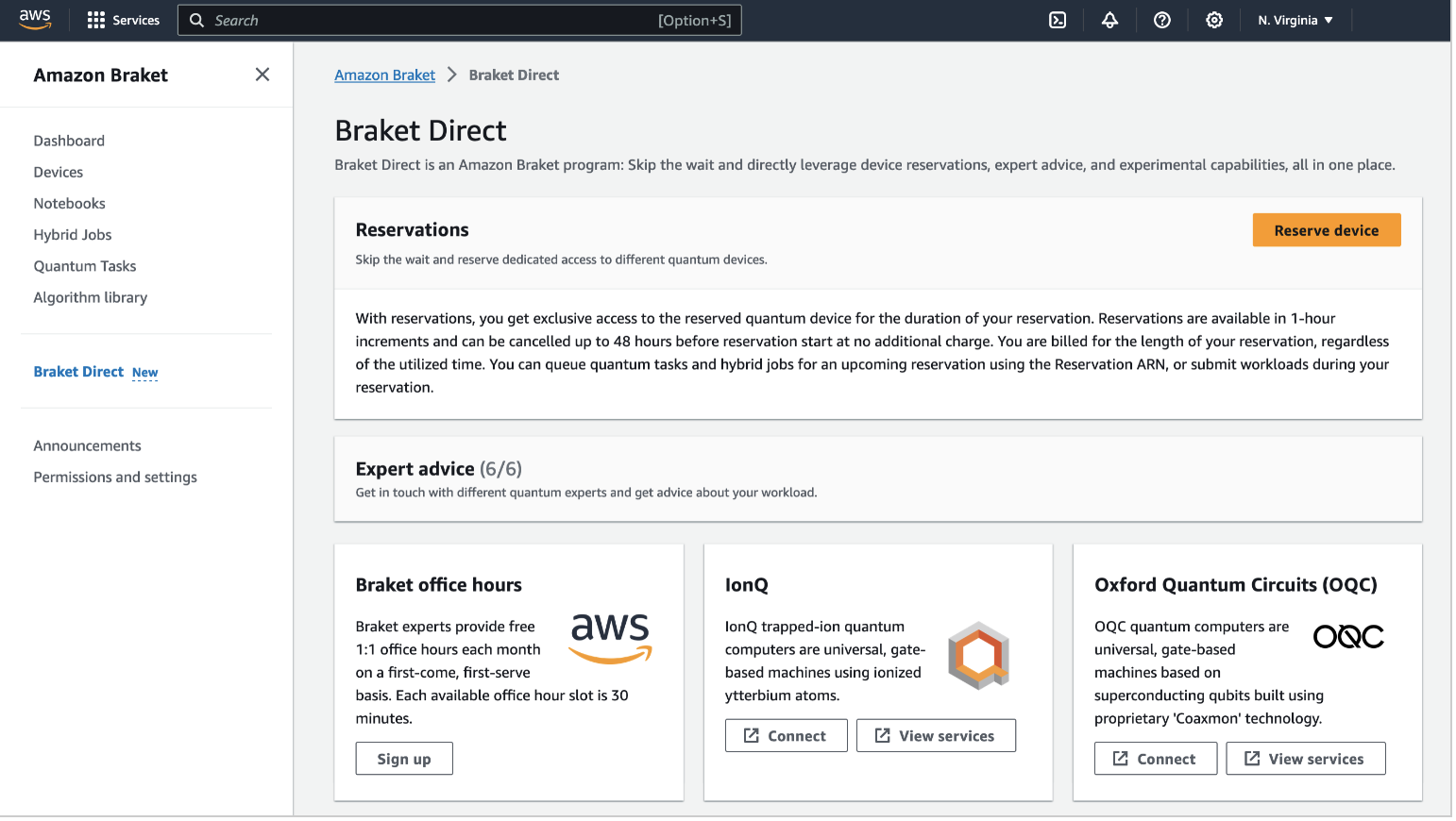Open Announcements in the sidebar
The image size is (1456, 821).
coord(87,445)
